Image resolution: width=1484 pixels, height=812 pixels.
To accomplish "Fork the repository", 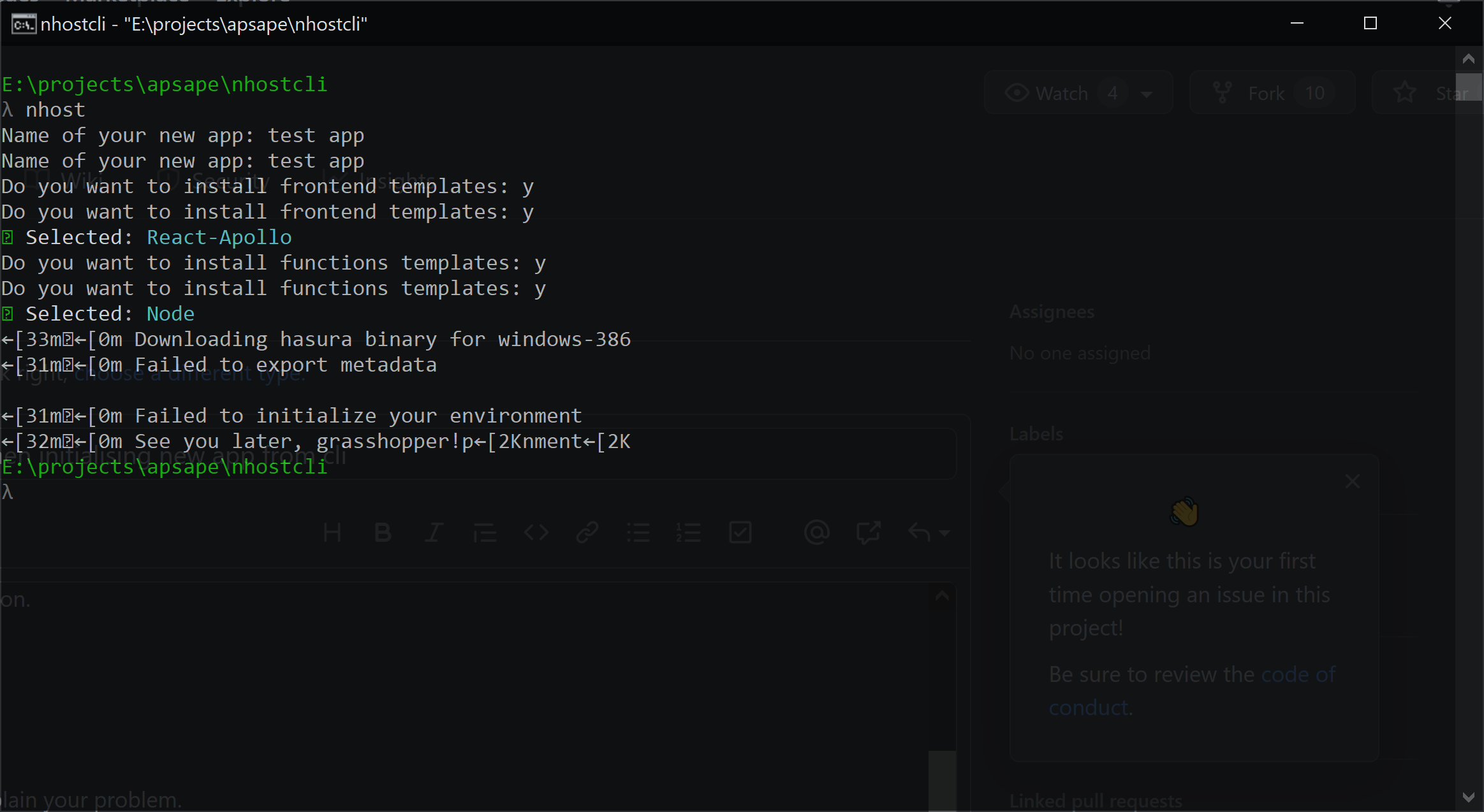I will (x=1266, y=92).
